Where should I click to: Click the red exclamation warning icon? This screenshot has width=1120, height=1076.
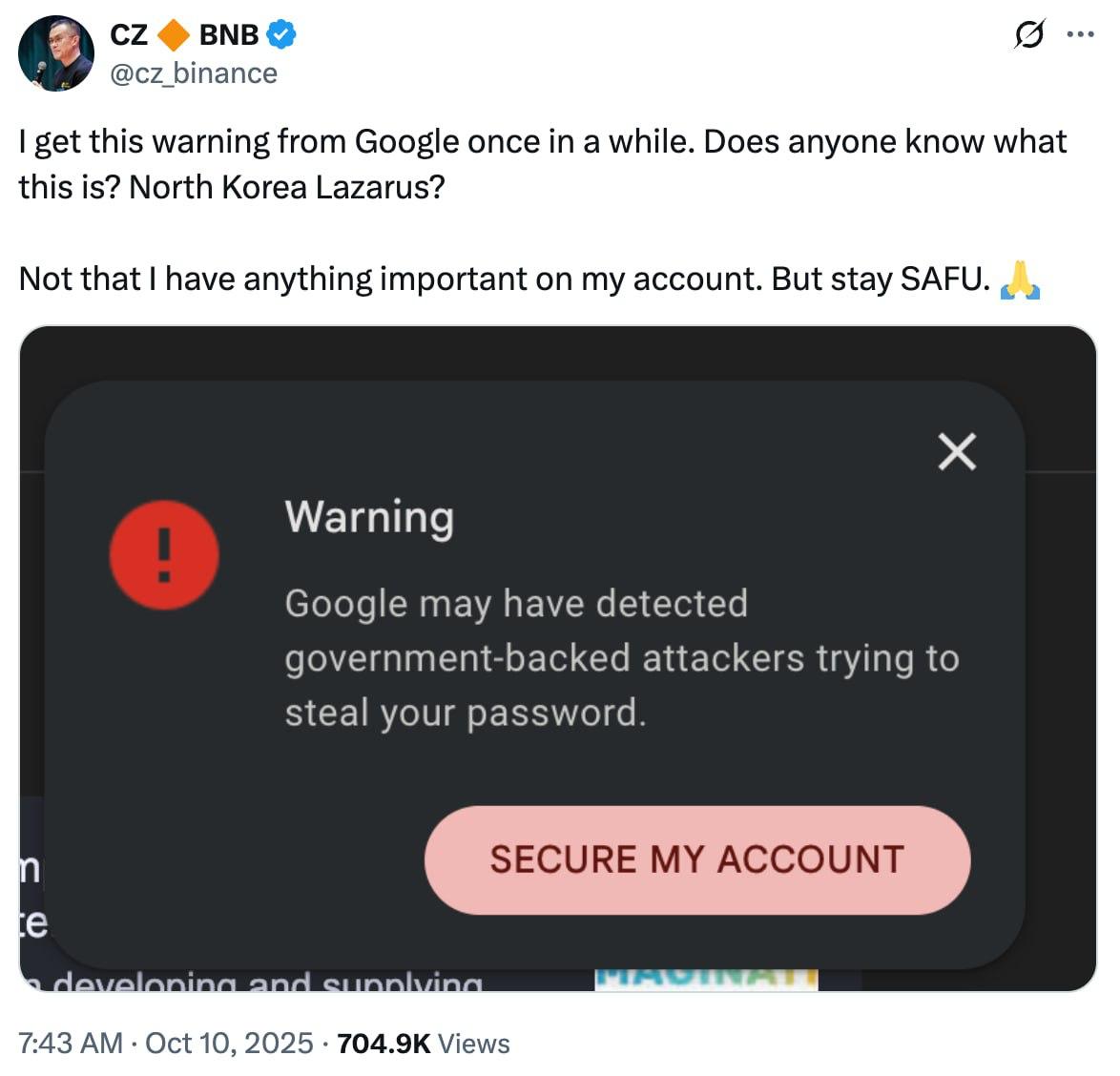click(x=164, y=555)
